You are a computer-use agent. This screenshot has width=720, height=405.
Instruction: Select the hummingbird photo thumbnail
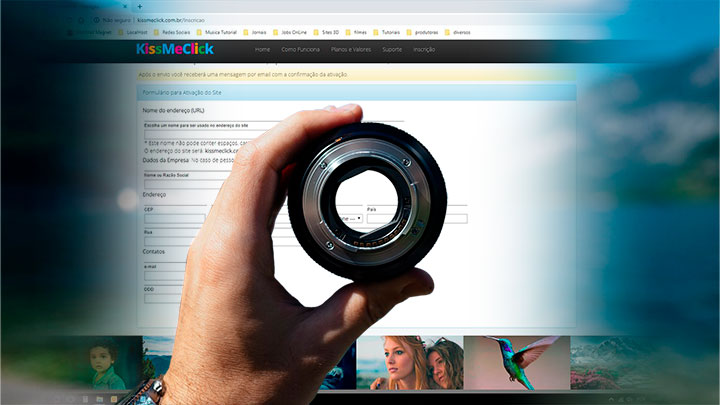click(517, 363)
